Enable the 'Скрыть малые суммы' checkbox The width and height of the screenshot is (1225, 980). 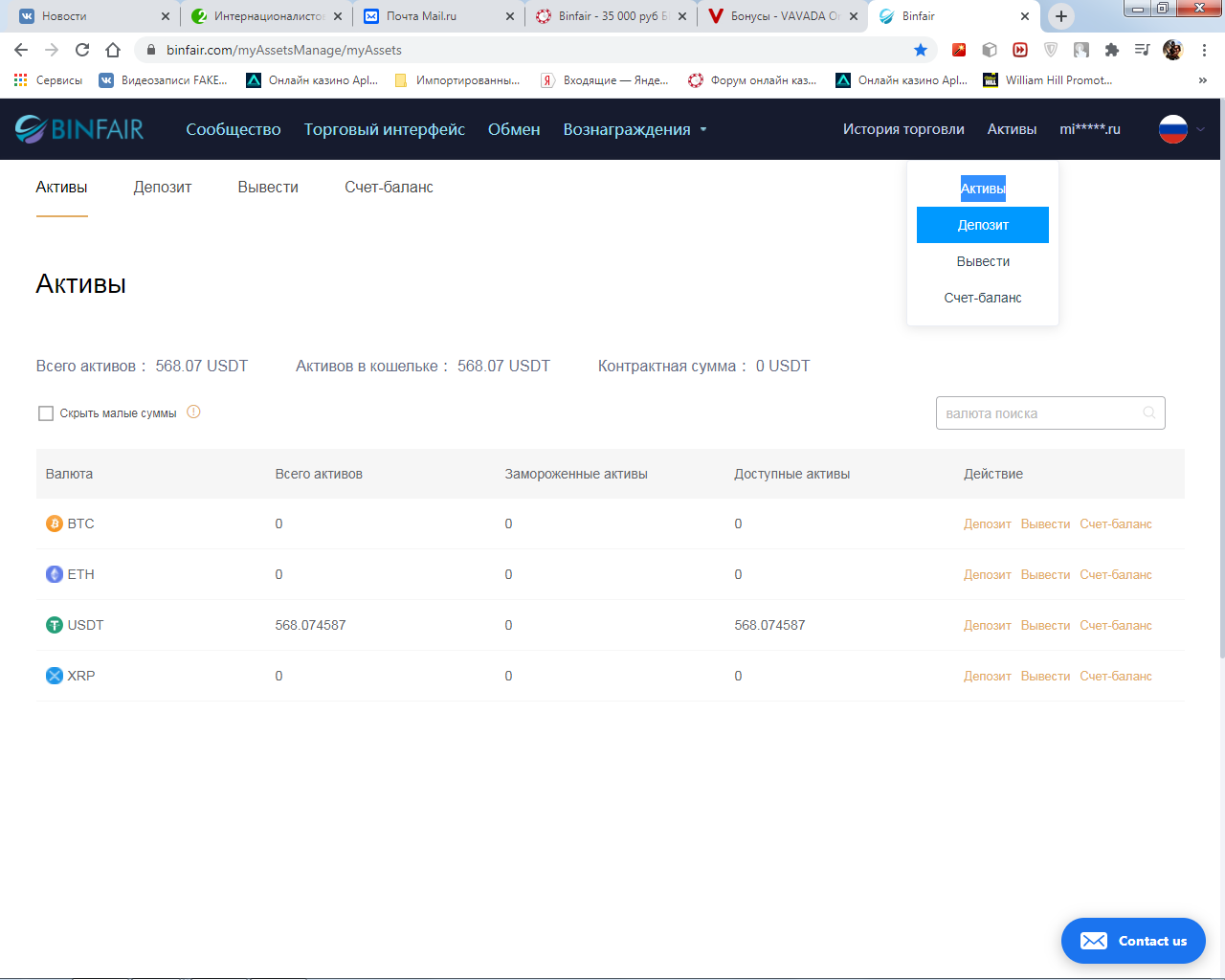pos(46,413)
